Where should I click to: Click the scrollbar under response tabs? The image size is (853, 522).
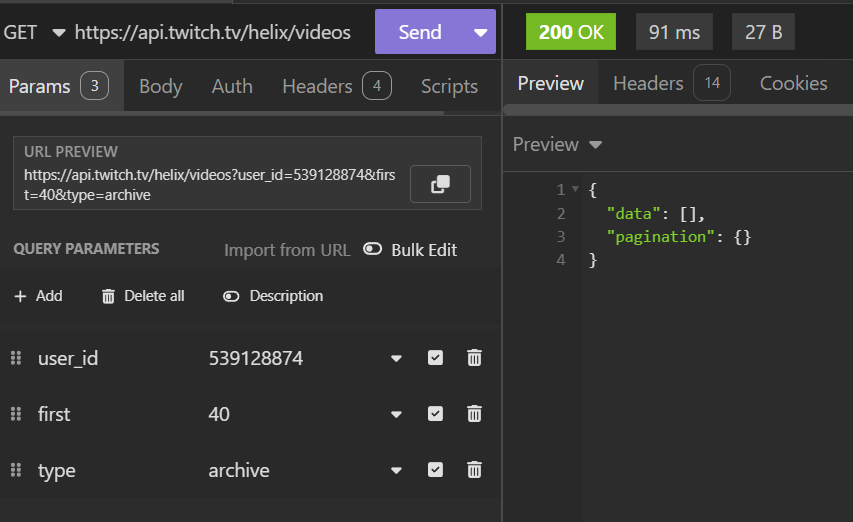tap(678, 109)
